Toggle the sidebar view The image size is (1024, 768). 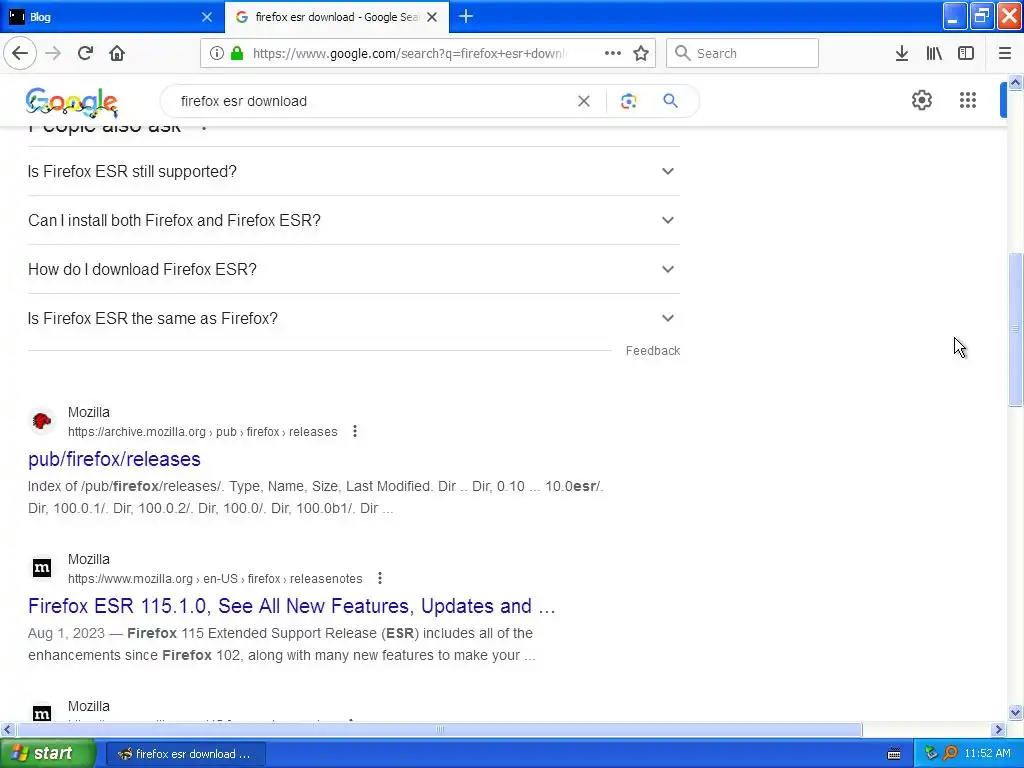[x=966, y=53]
